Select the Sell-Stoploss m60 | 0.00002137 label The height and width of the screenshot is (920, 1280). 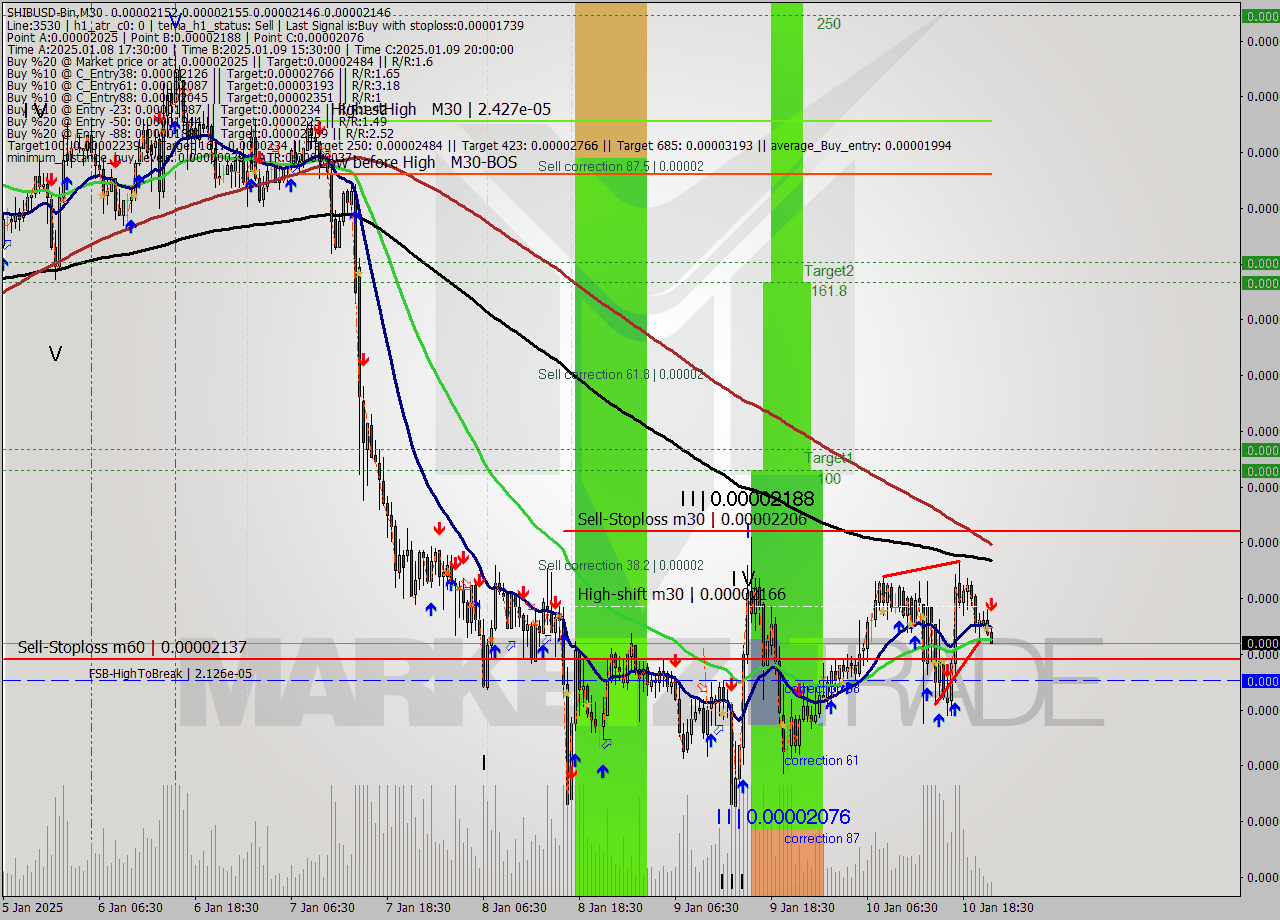(x=132, y=647)
